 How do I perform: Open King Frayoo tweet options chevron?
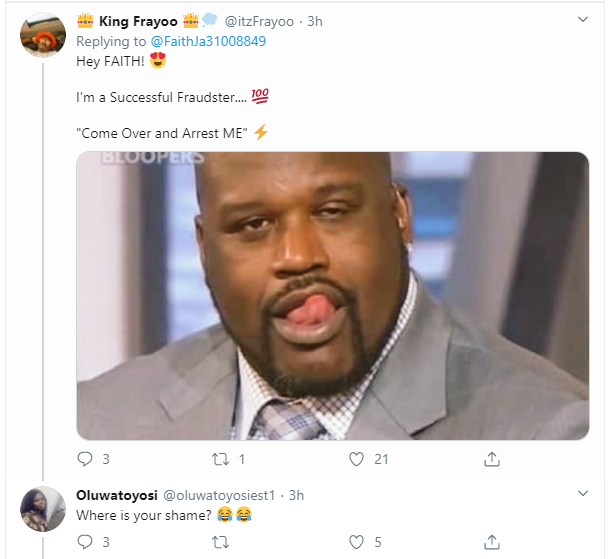coord(583,20)
